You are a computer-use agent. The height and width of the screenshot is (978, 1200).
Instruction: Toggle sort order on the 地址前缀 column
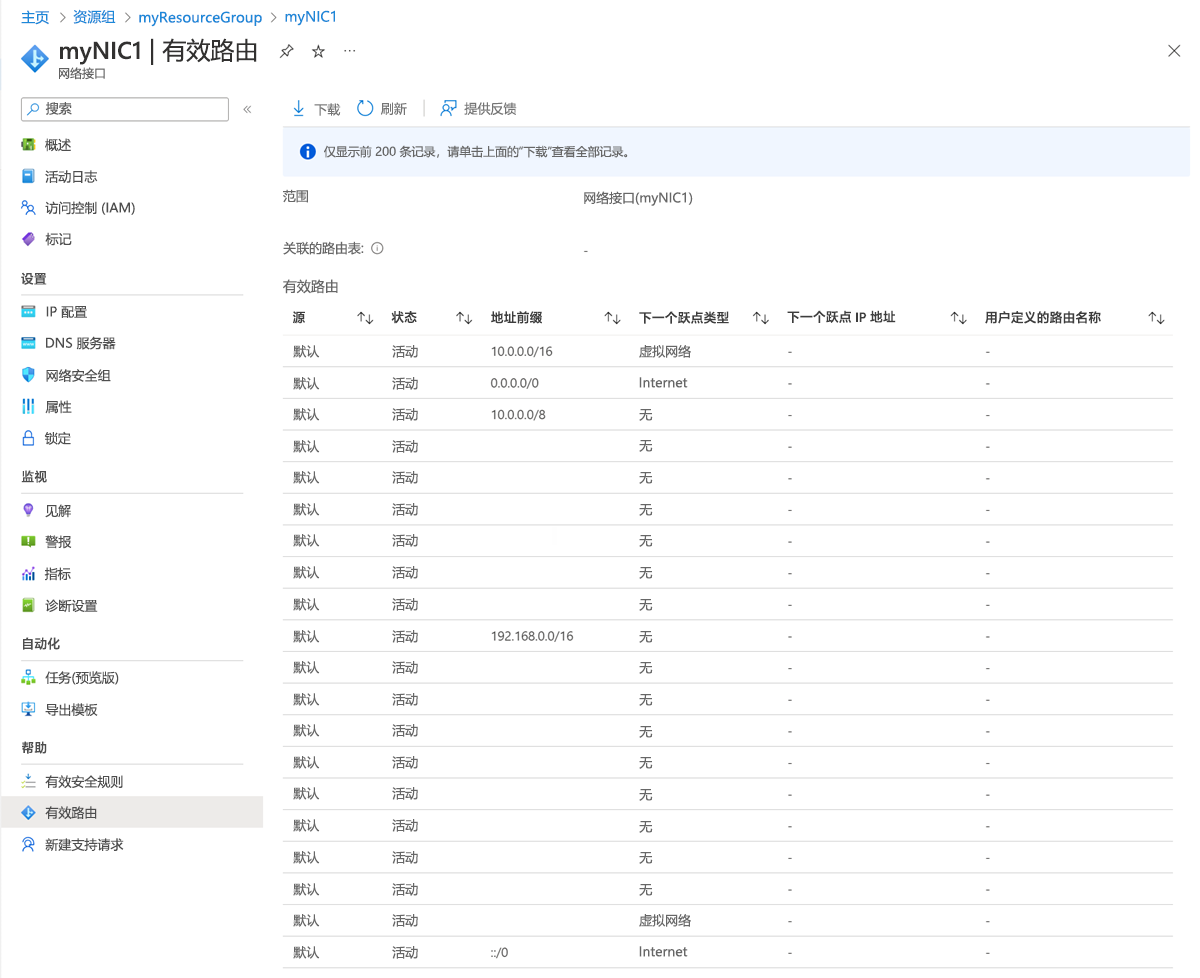tap(611, 317)
